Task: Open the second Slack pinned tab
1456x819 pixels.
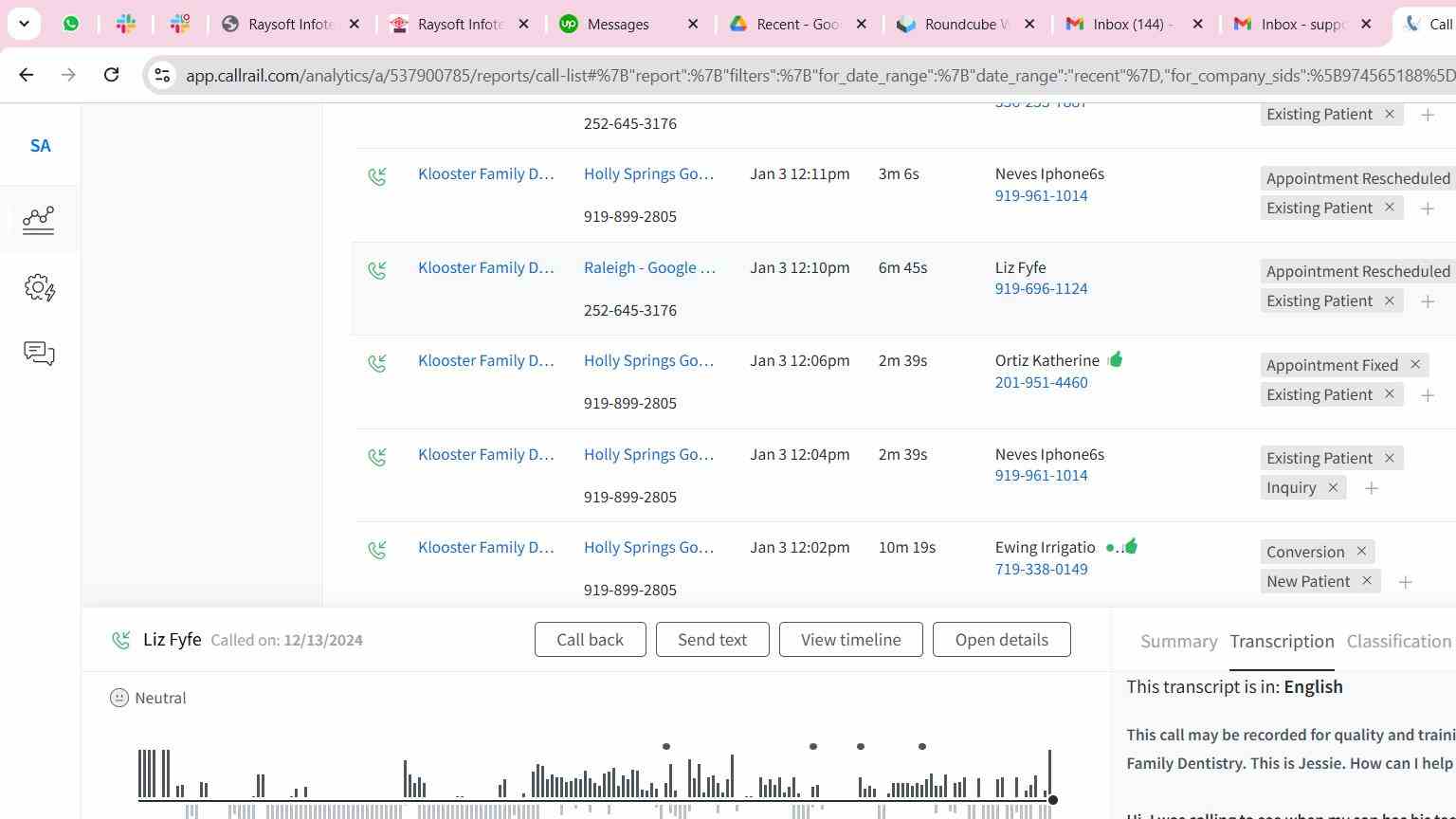Action: click(180, 24)
